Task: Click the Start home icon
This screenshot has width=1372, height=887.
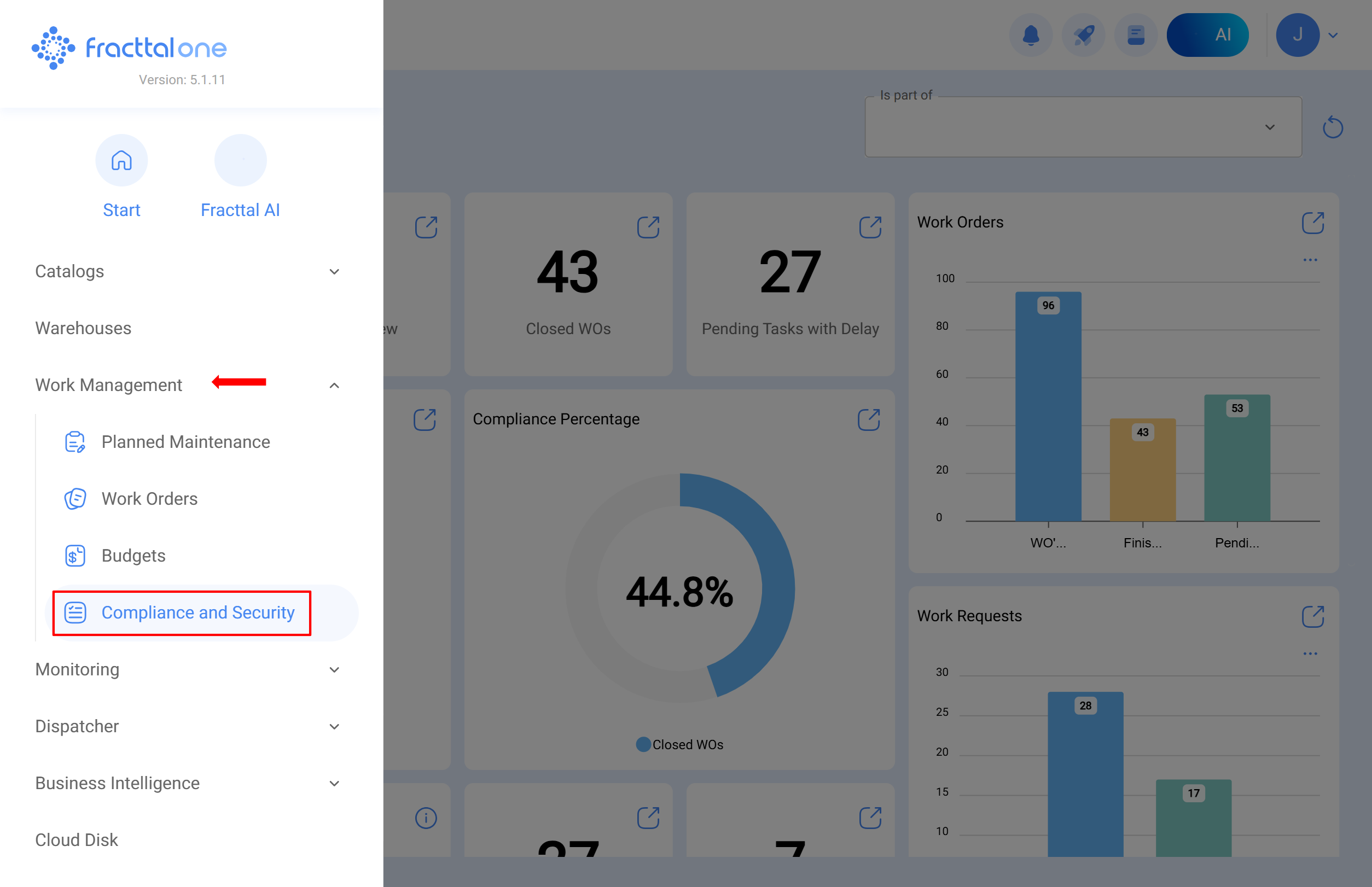Action: 121,160
